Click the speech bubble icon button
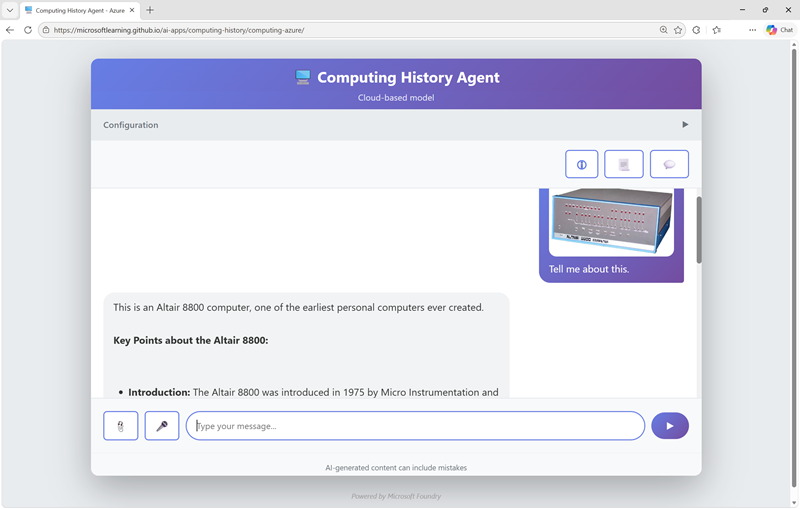This screenshot has width=800, height=509. click(x=669, y=164)
